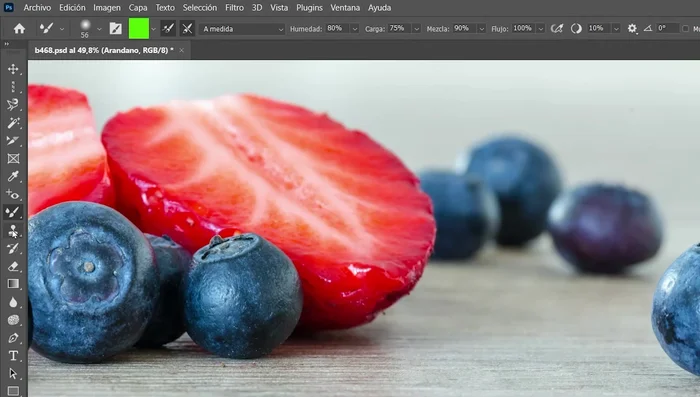700x397 pixels.
Task: Open the Ayuda menu
Action: (379, 8)
